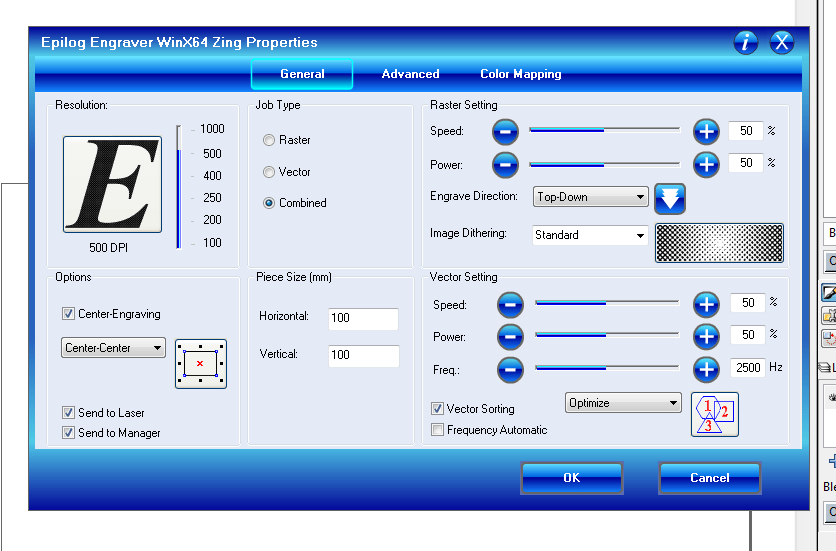
Task: Uncheck the Center-Engraving checkbox
Action: pos(69,314)
